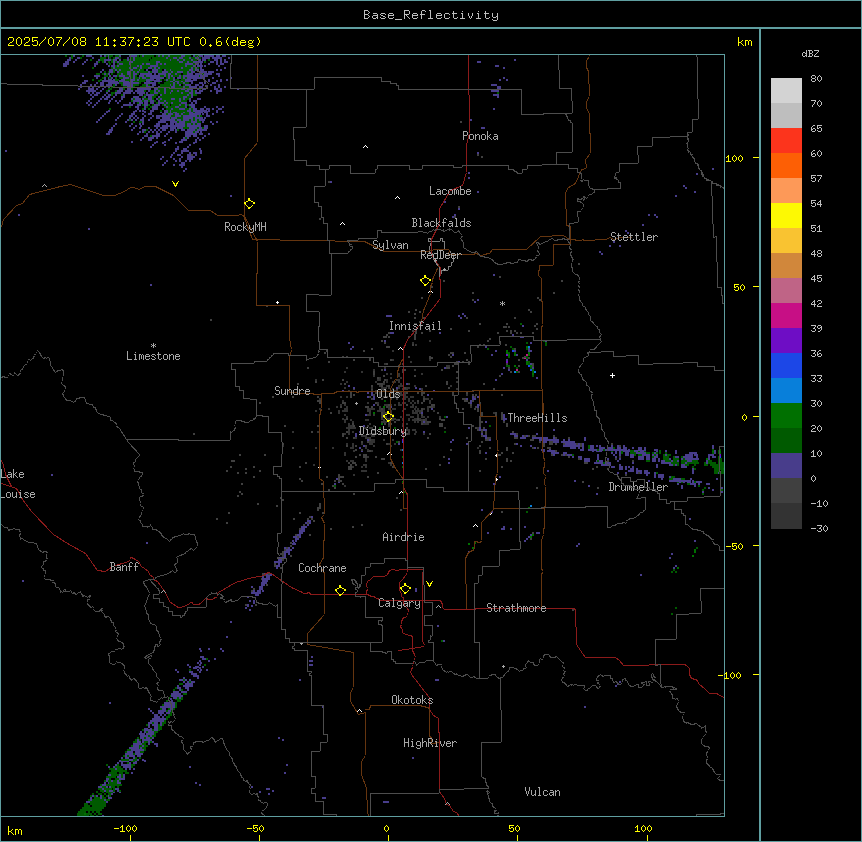Image resolution: width=862 pixels, height=842 pixels.
Task: Click the Okotoks label
Action: pyautogui.click(x=412, y=700)
